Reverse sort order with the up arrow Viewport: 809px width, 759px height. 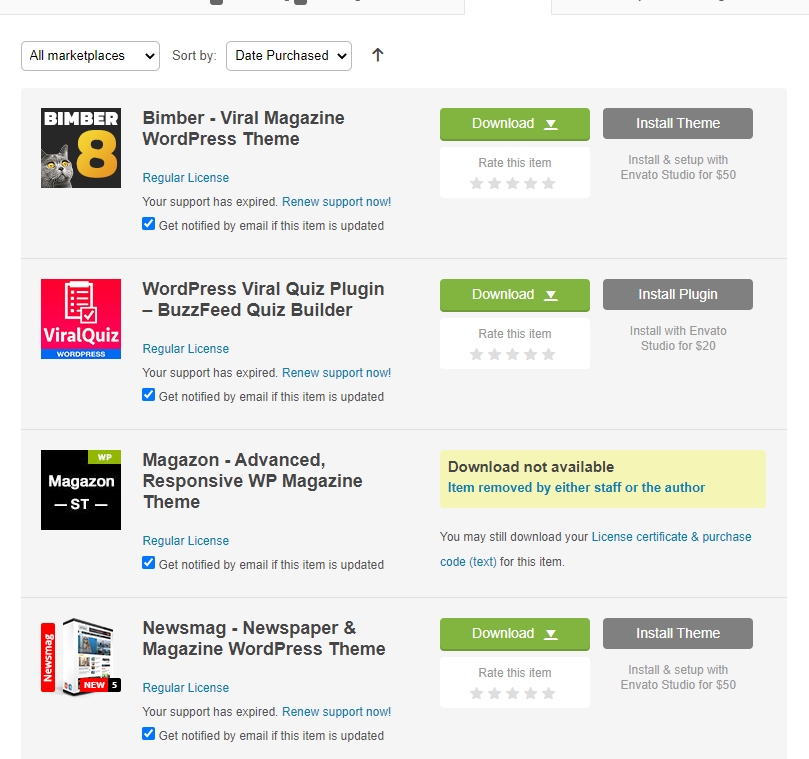click(x=378, y=55)
